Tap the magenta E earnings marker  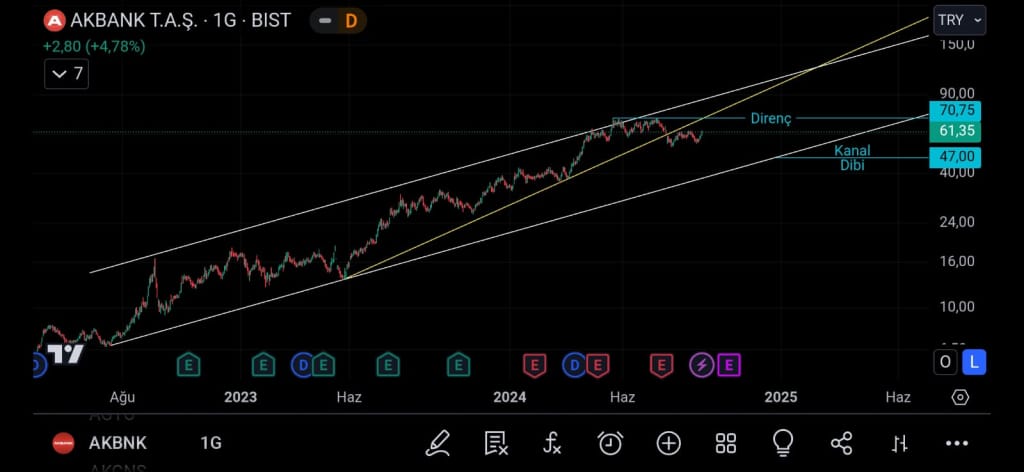[x=729, y=365]
